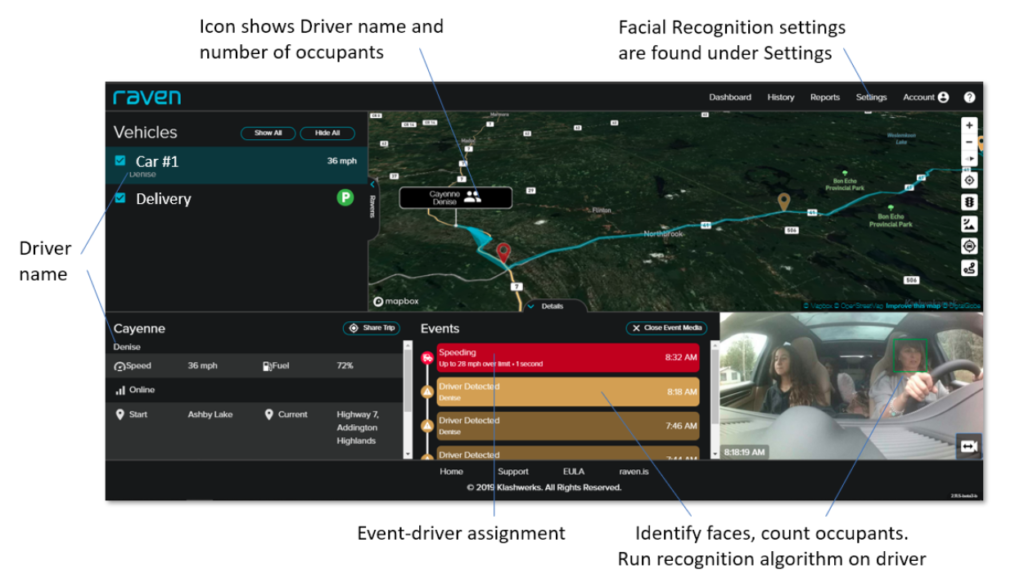The image size is (1024, 574).
Task: Center map on current location
Action: 969,180
